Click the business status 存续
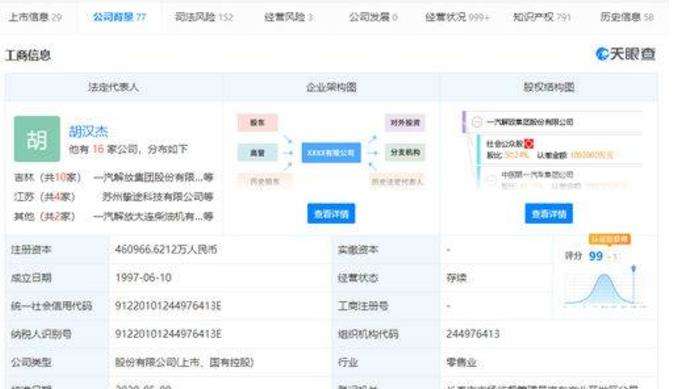 456,277
